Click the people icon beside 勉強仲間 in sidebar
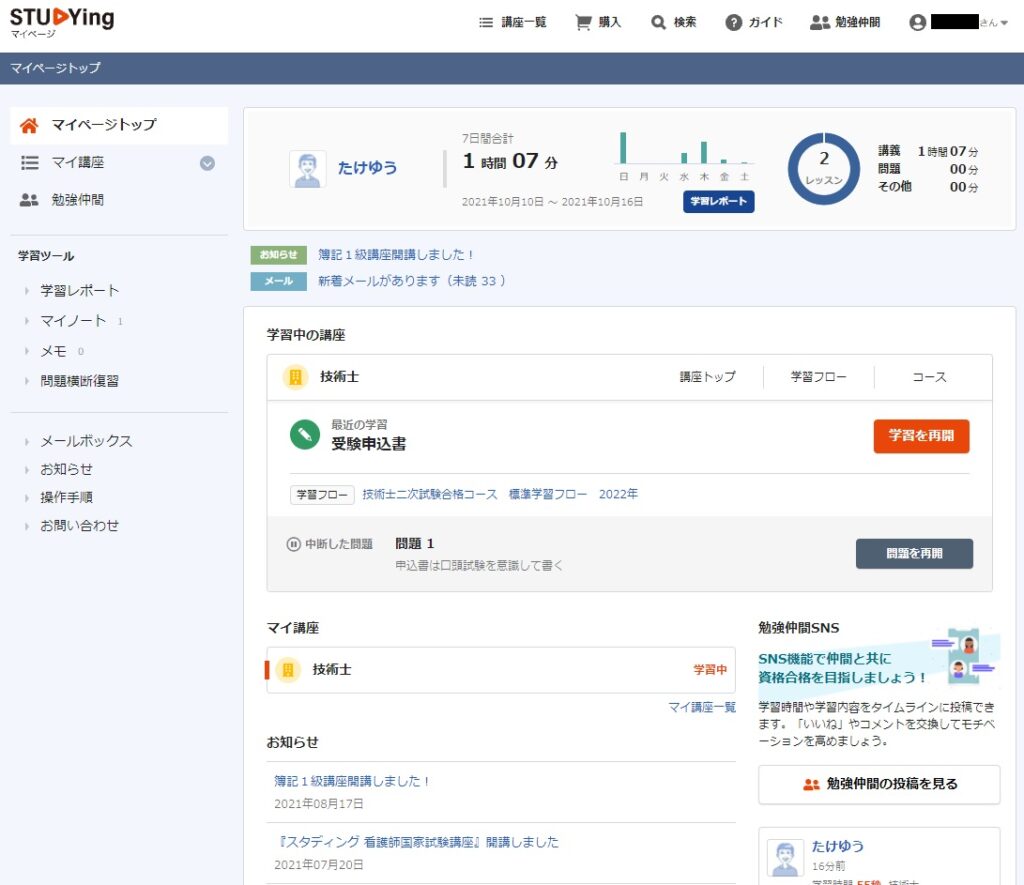Viewport: 1024px width, 885px height. click(x=29, y=200)
